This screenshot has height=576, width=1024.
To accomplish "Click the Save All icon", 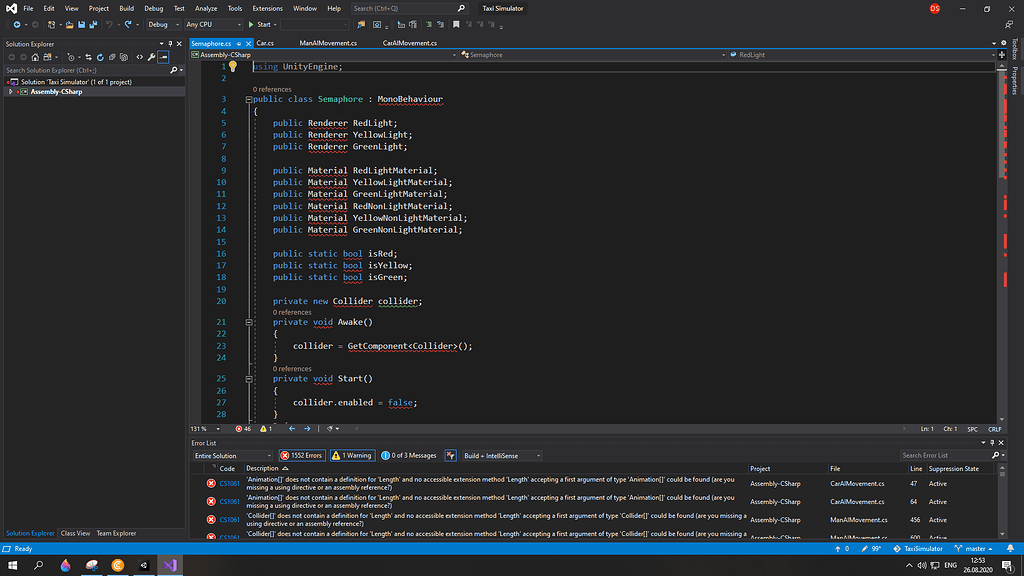I will point(93,25).
